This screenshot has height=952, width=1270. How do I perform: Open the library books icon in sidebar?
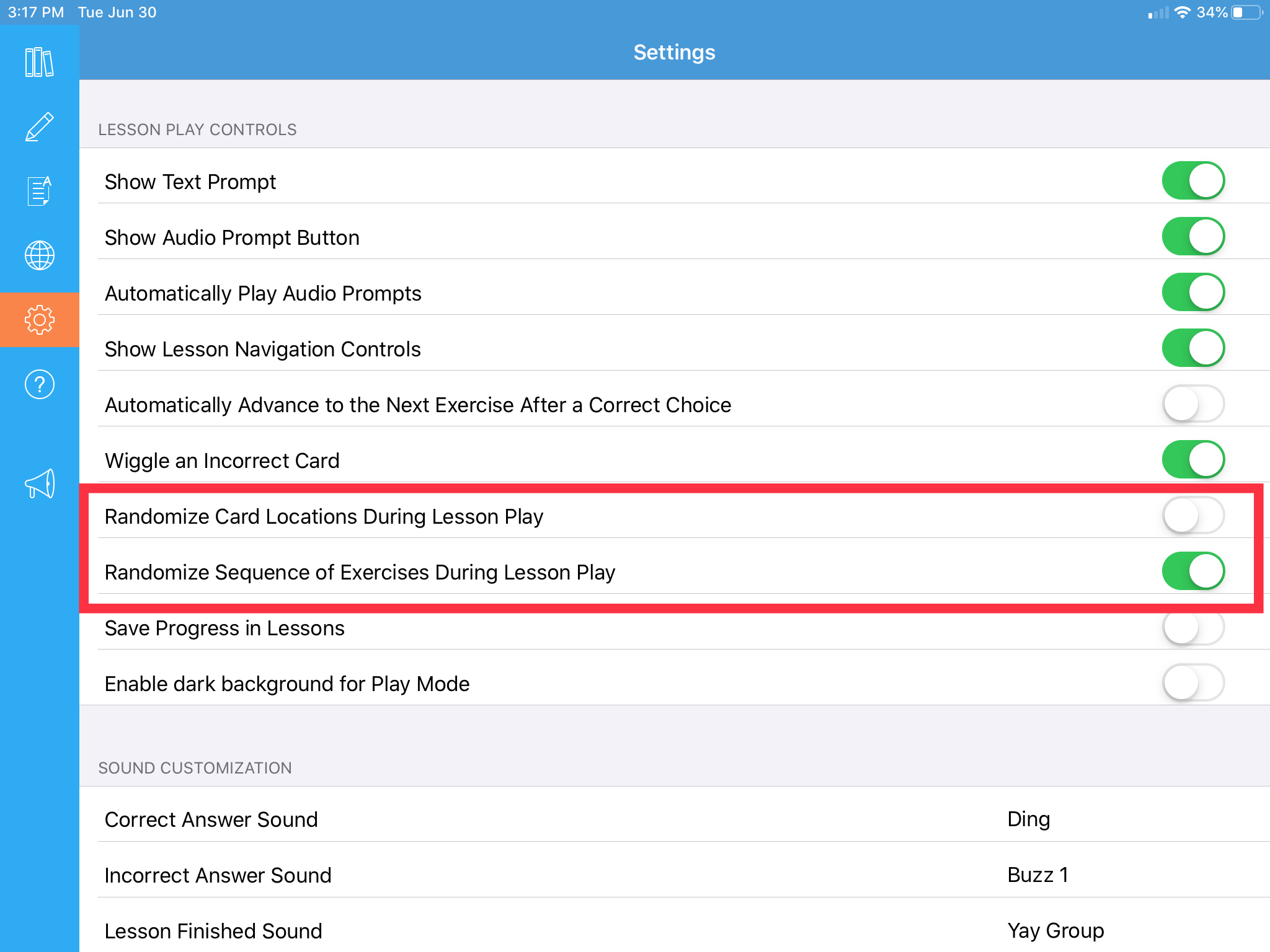pos(39,62)
